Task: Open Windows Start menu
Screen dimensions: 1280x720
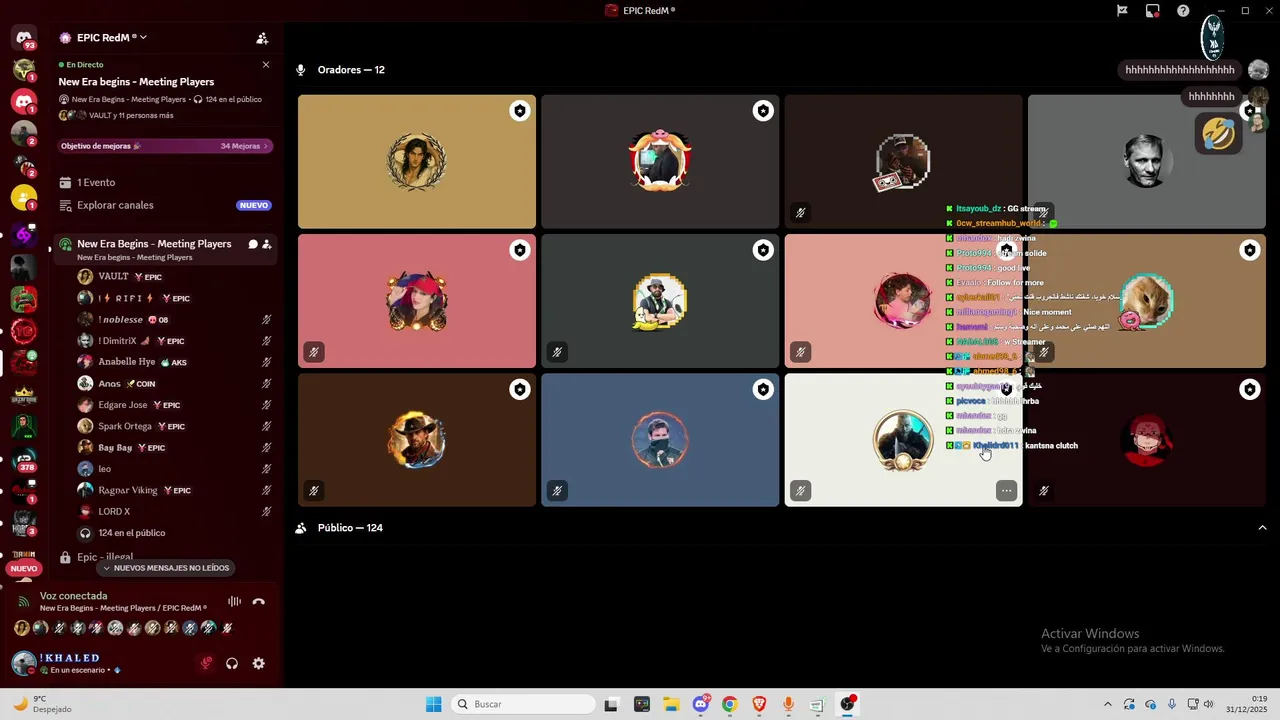Action: tap(433, 704)
